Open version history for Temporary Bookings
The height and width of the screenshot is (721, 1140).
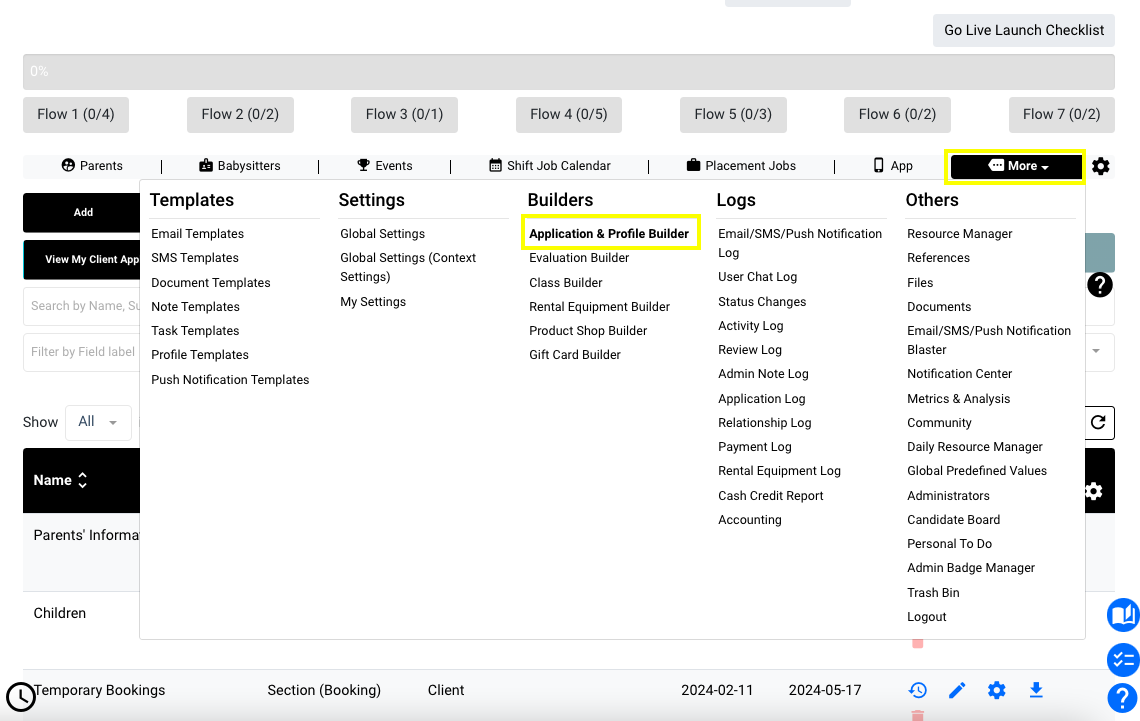pyautogui.click(x=917, y=690)
